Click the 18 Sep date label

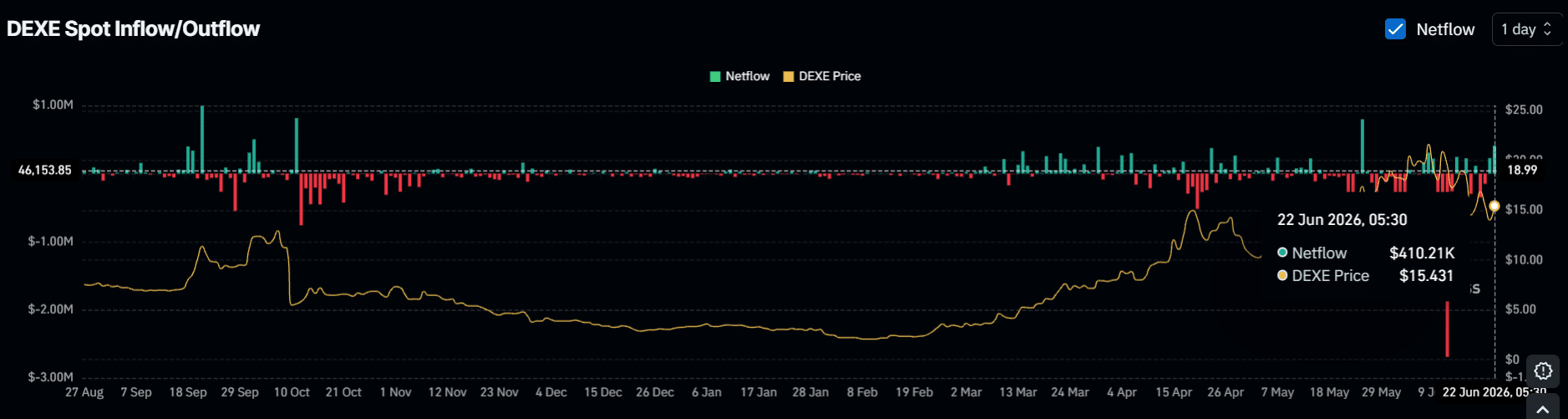click(188, 391)
